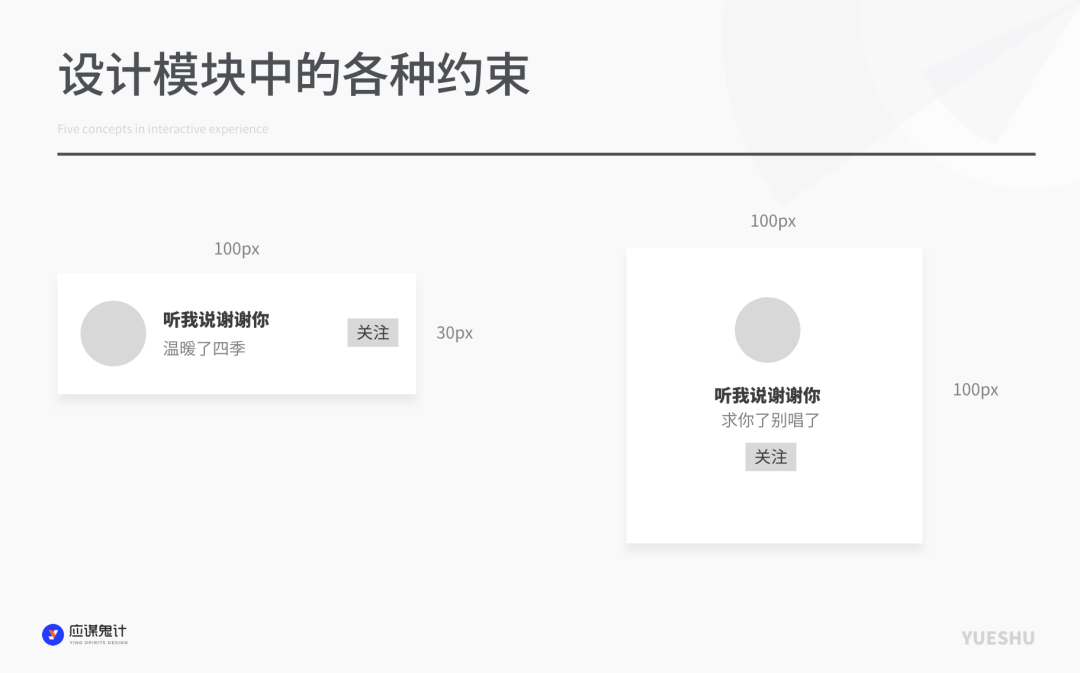Viewport: 1080px width, 673px height.
Task: Click the 温暖了四季 subtitle text
Action: click(204, 349)
